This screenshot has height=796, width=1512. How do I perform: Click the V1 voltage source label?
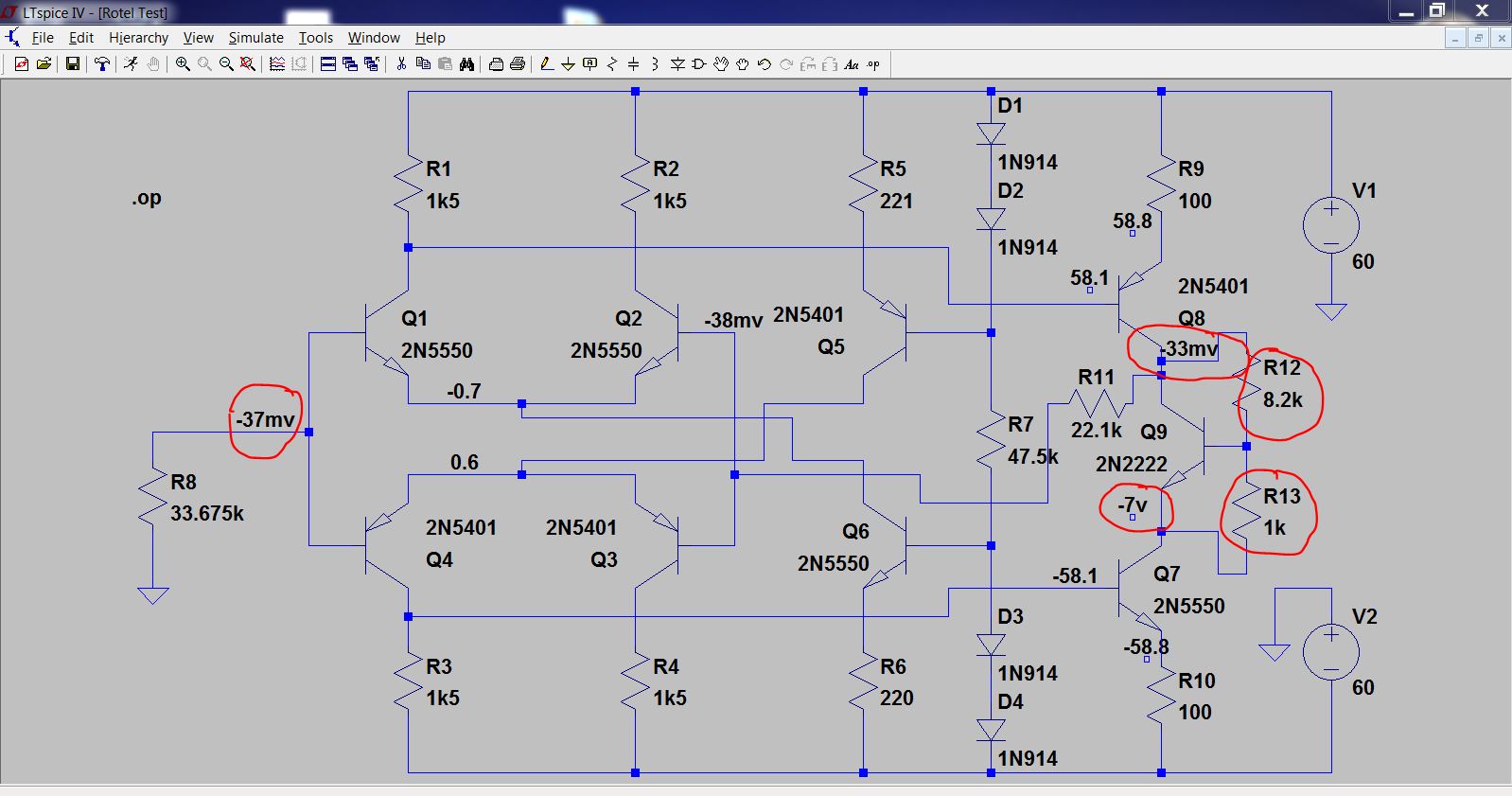click(1363, 190)
